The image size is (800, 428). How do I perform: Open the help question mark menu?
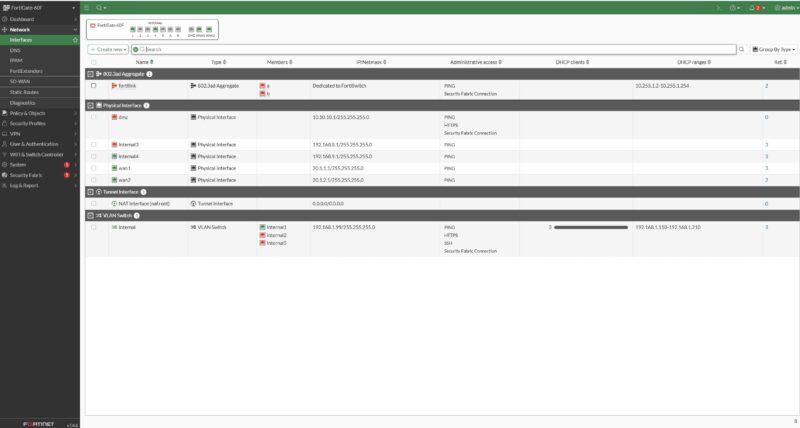click(735, 8)
